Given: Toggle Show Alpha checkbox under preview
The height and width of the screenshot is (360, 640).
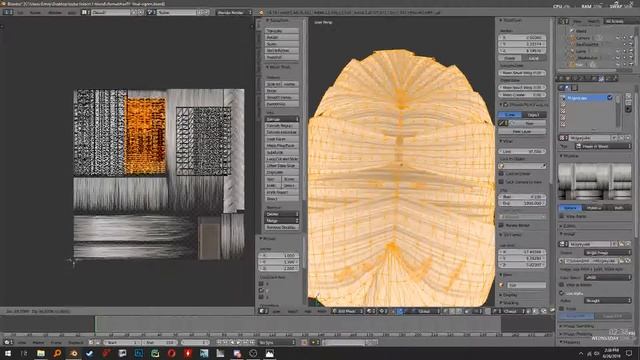Looking at the screenshot, I should click(x=562, y=216).
